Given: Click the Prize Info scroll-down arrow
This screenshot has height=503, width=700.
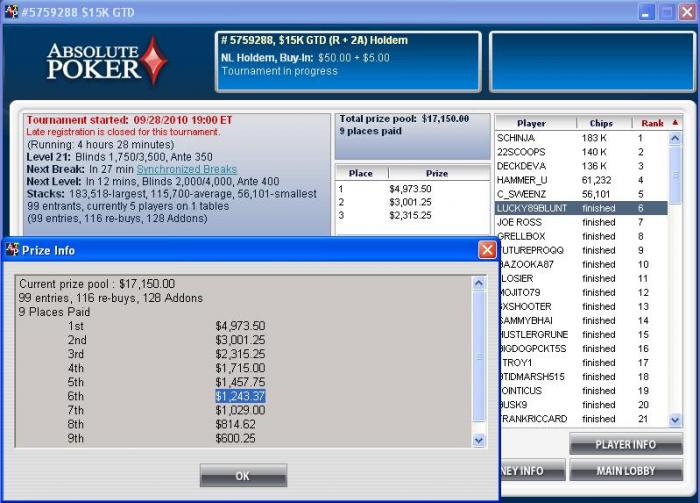Looking at the screenshot, I should 479,441.
